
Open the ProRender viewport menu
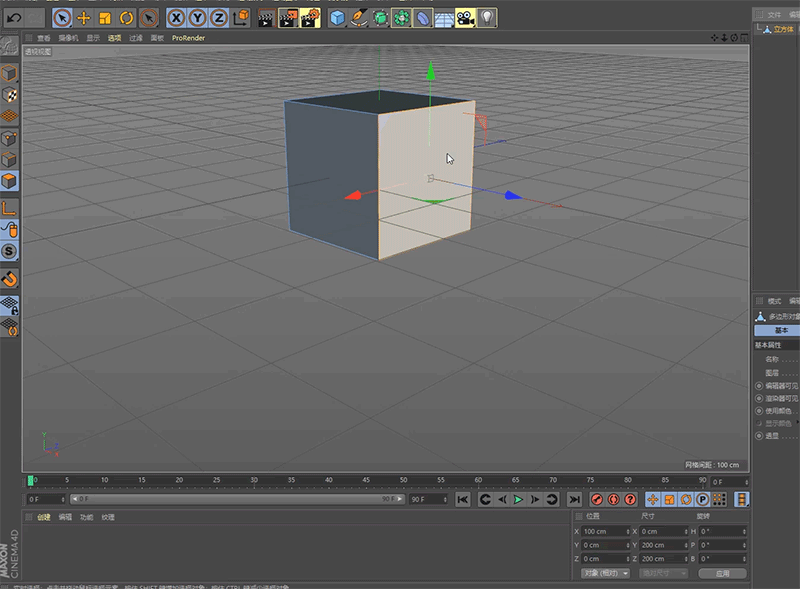(x=187, y=38)
